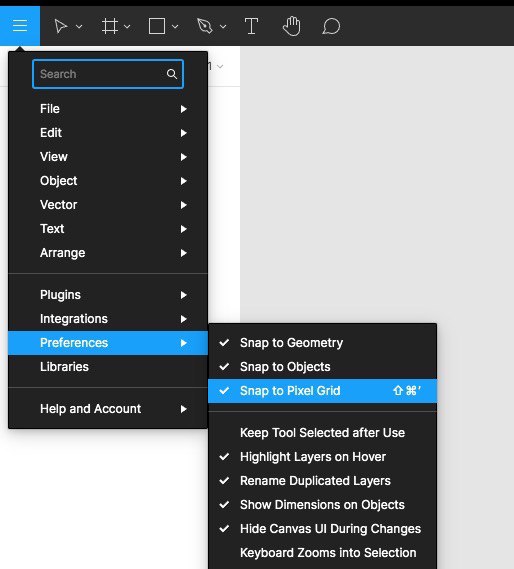Screen dimensions: 514x569
Task: Toggle Show Dimensions on Objects
Action: 323,505
